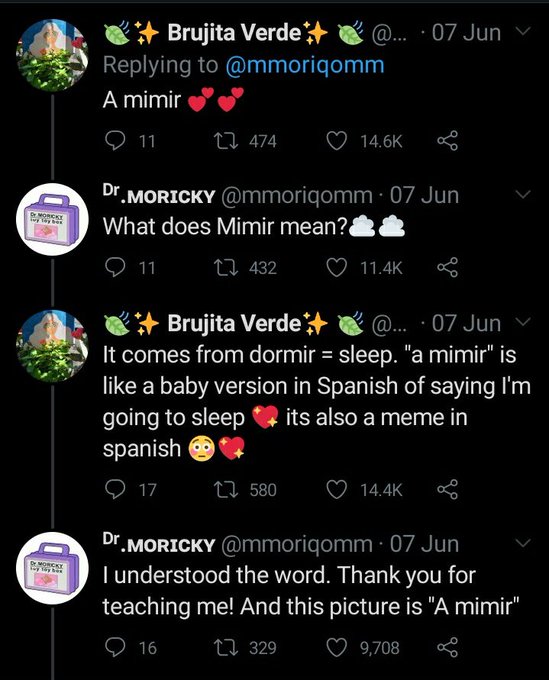This screenshot has height=680, width=549.
Task: Open the @mmoriqomm mention link
Action: pyautogui.click(x=305, y=65)
